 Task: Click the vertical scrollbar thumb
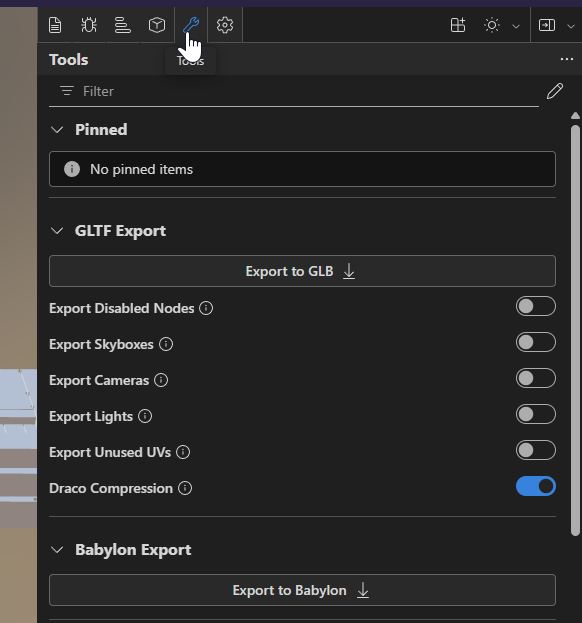click(575, 331)
